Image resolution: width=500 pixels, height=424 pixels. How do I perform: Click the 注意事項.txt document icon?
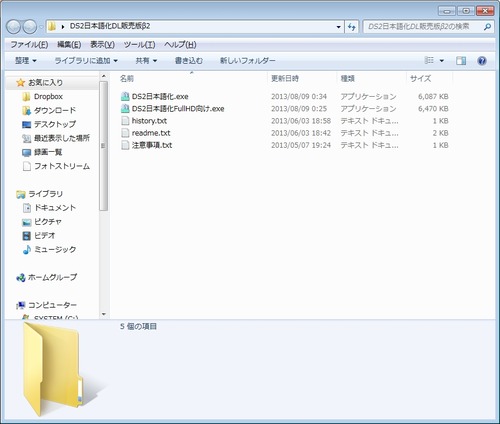(x=125, y=145)
